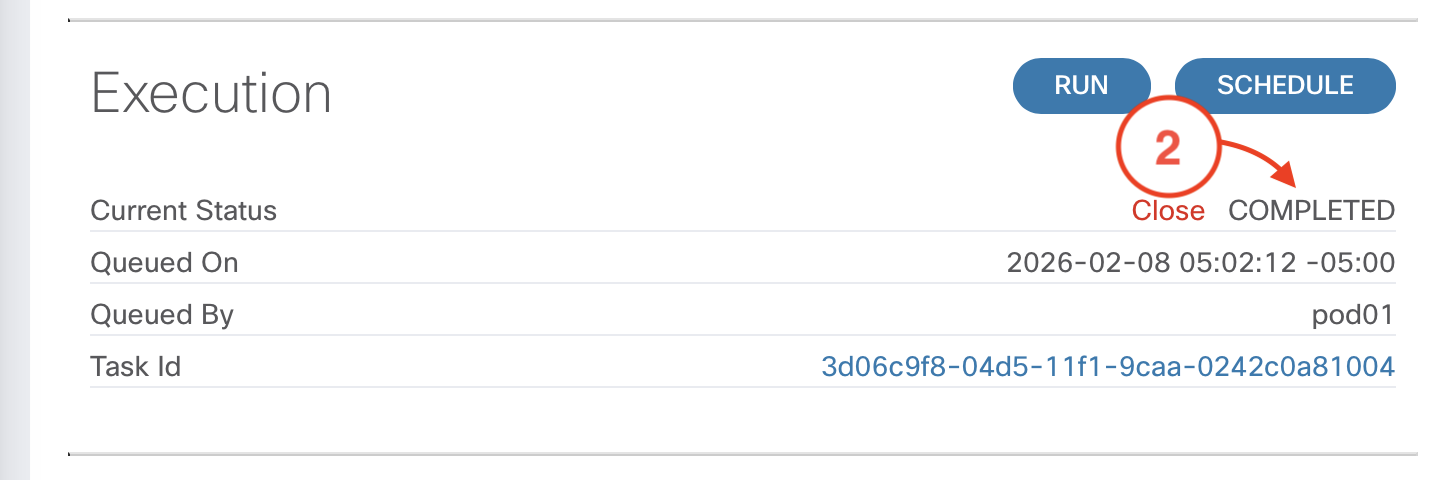Click the red Close link
Image resolution: width=1452 pixels, height=480 pixels.
[1167, 211]
